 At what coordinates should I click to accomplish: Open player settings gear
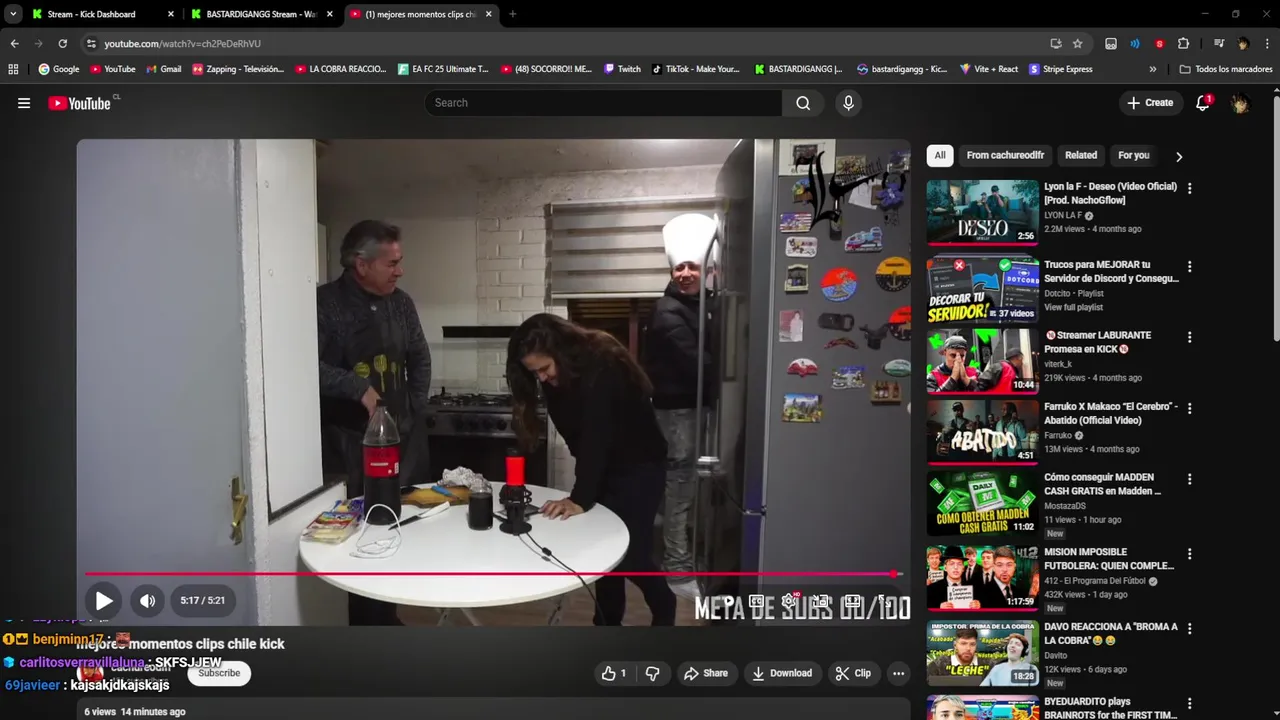tap(790, 601)
